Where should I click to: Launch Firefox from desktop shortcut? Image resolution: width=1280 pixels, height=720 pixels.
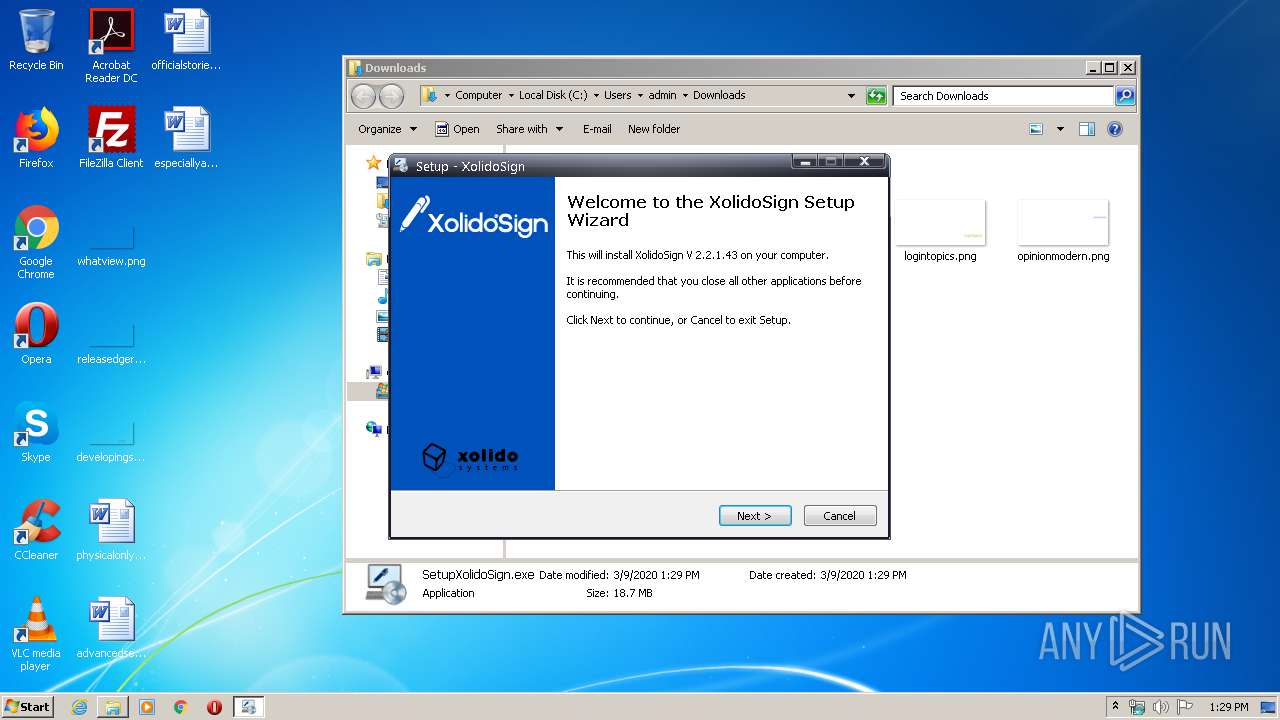pos(36,138)
